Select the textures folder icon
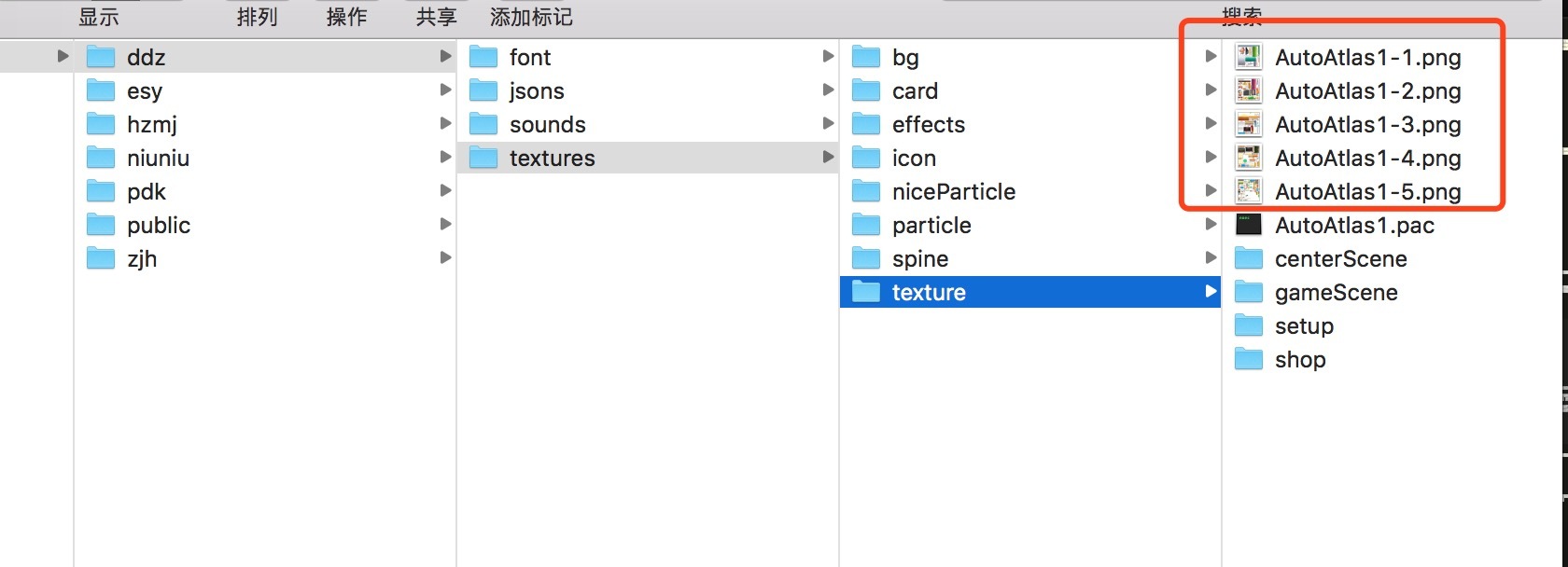 (483, 158)
